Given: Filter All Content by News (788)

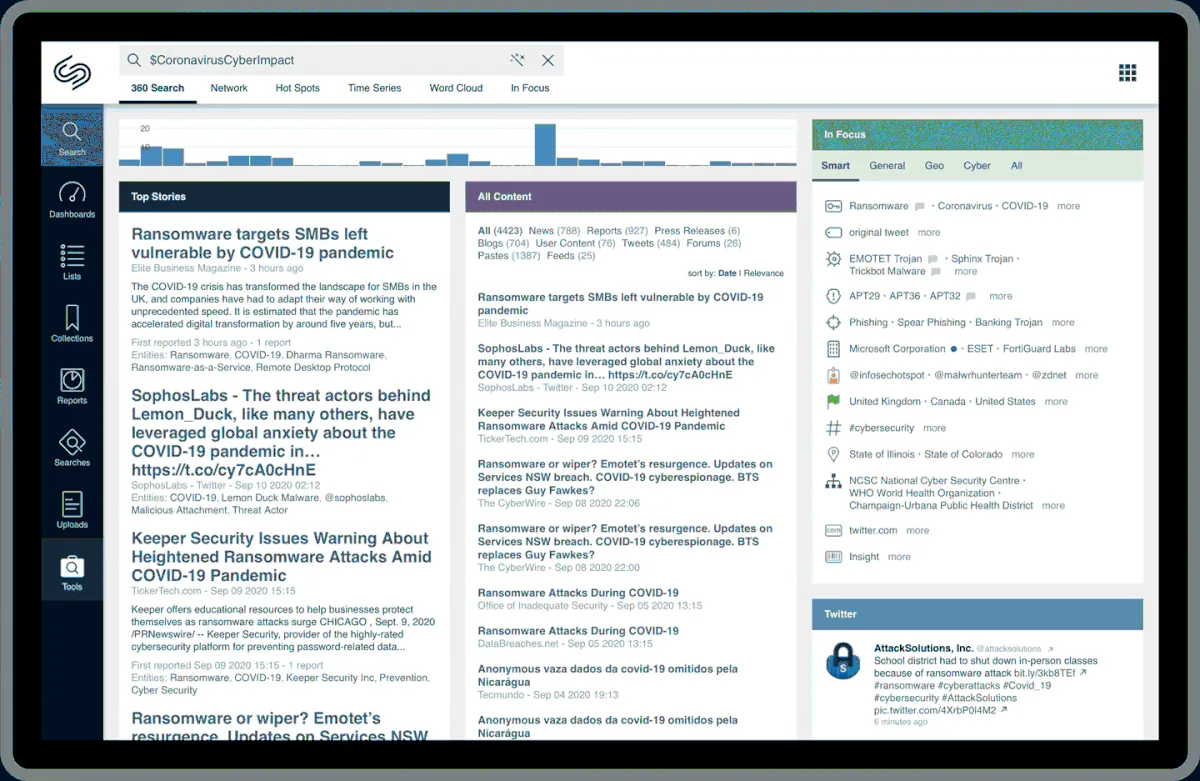Looking at the screenshot, I should tap(554, 231).
